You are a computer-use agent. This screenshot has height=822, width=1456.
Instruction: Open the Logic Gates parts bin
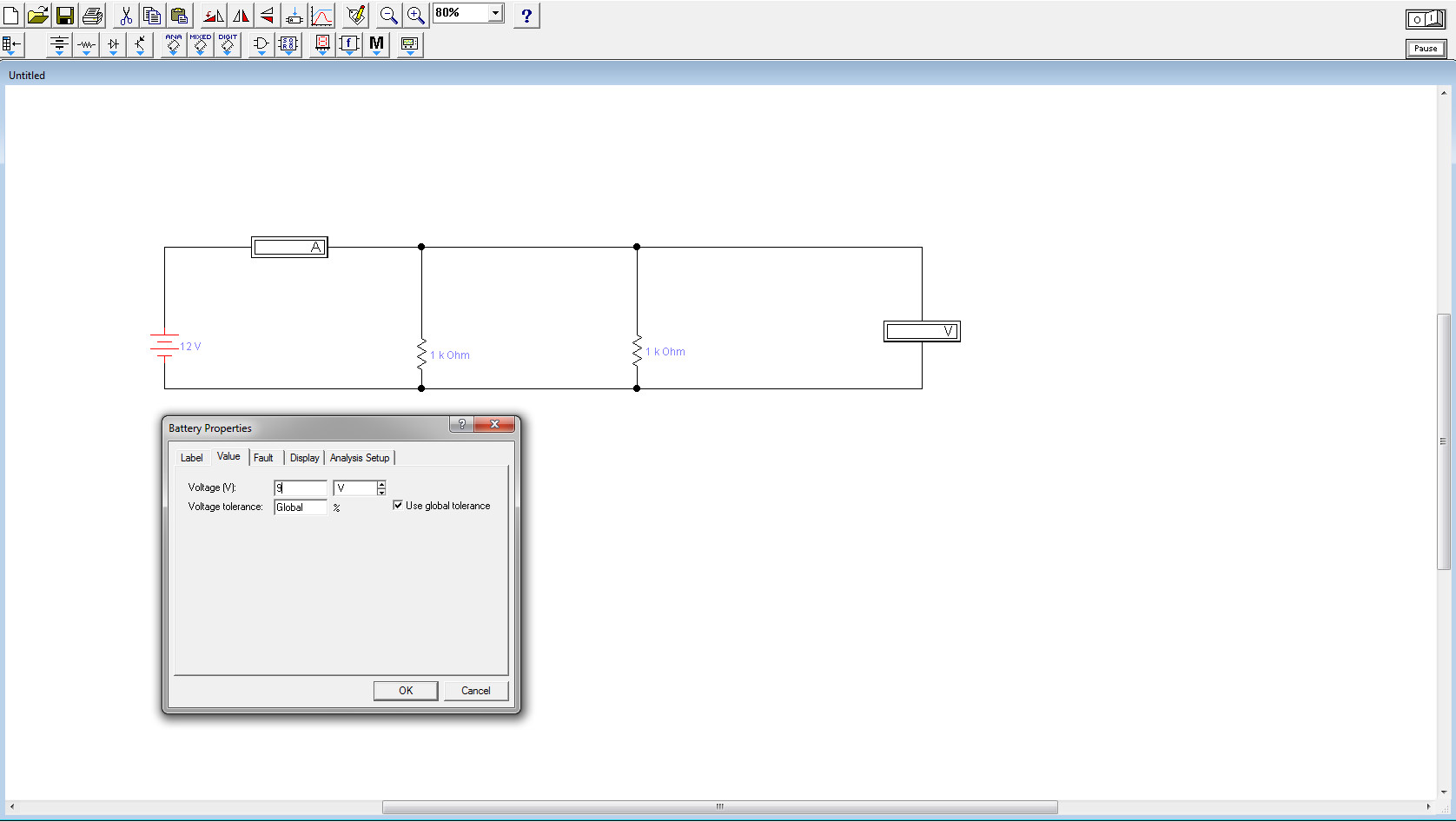tap(261, 44)
